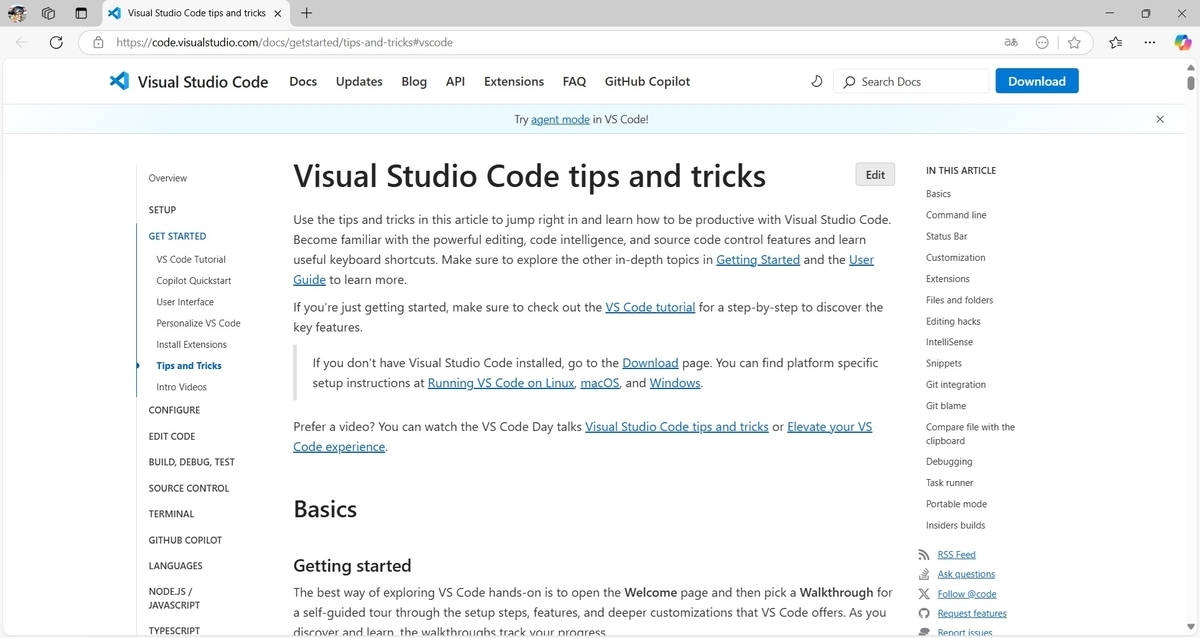1200x638 pixels.
Task: Open the Stack Overflow Ask questions icon
Action: click(x=924, y=575)
